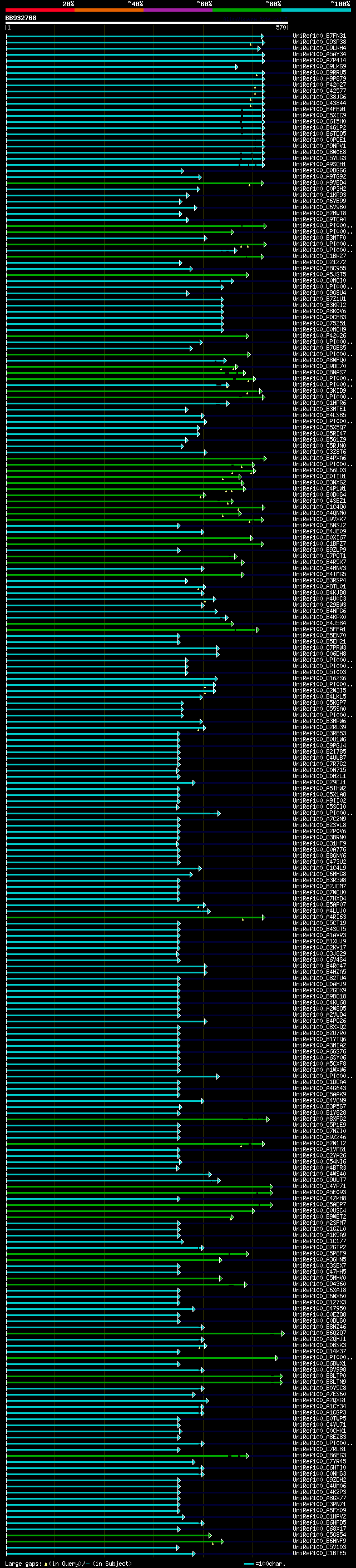Select hit label UniRef100_B4G1P2

[319, 128]
